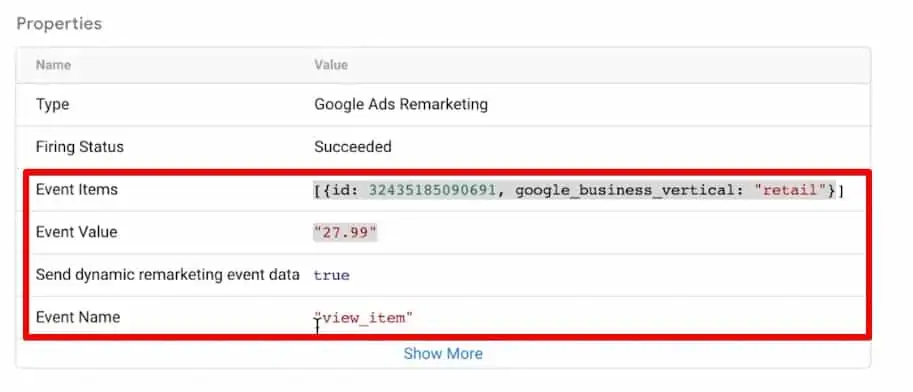Select the Event Value row label
This screenshot has height=392, width=913.
pyautogui.click(x=76, y=232)
